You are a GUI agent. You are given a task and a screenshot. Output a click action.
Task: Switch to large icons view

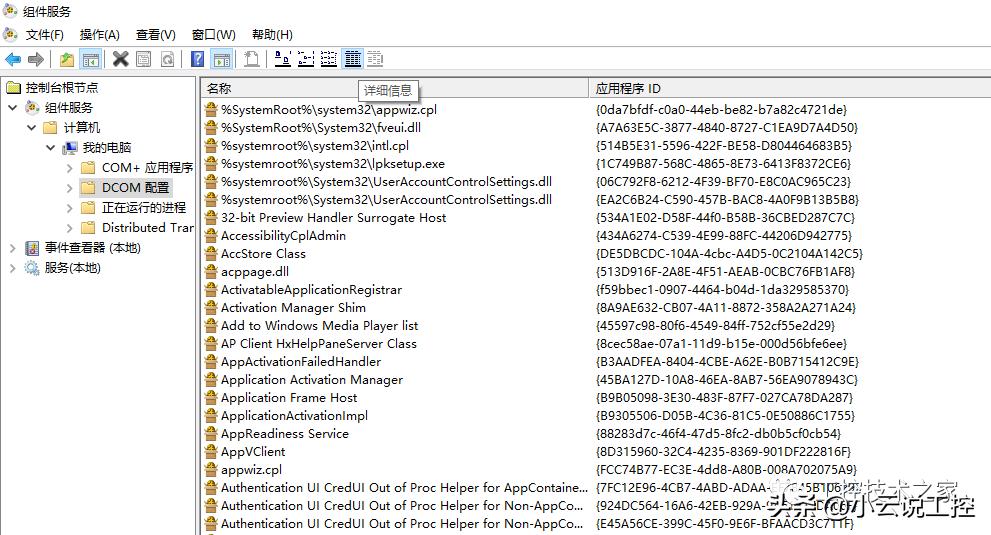point(283,59)
